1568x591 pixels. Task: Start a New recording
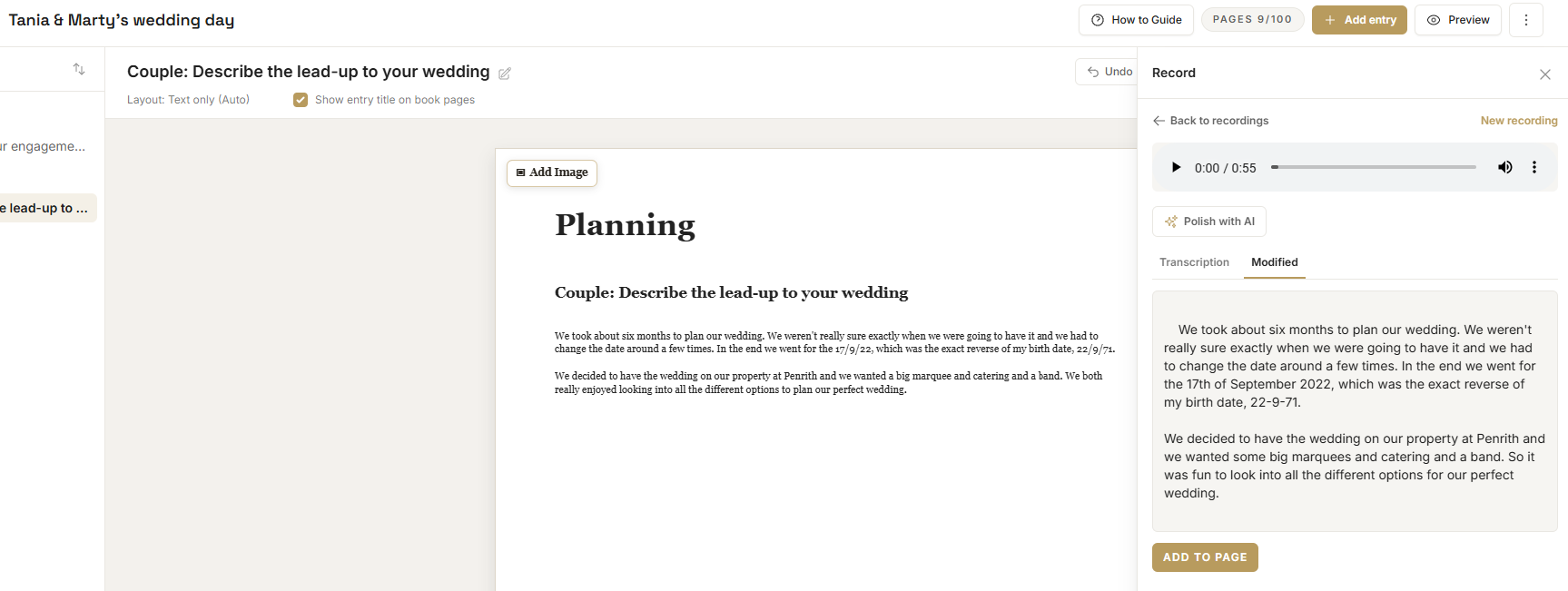(1519, 121)
